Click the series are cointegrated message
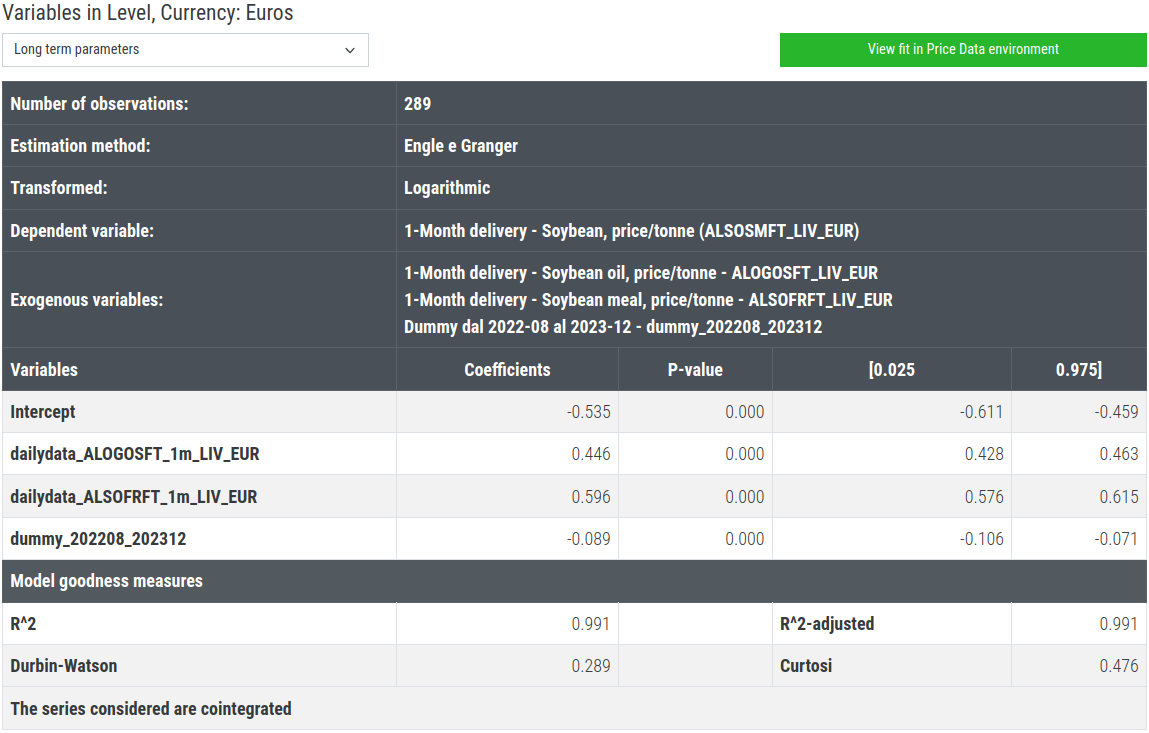1149x733 pixels. [x=151, y=709]
